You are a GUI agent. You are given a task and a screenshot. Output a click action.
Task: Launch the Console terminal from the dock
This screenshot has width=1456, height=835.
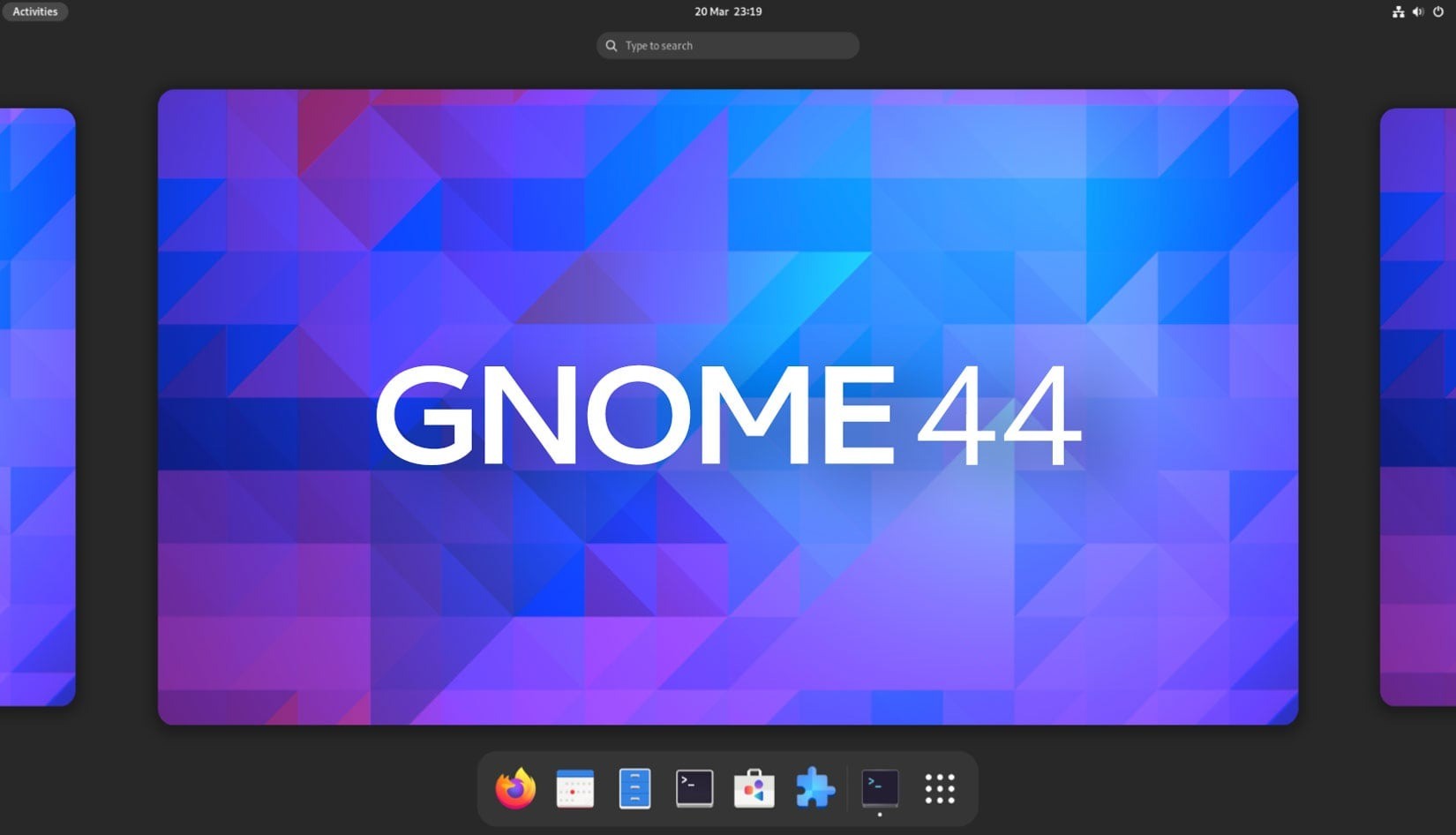(x=694, y=788)
